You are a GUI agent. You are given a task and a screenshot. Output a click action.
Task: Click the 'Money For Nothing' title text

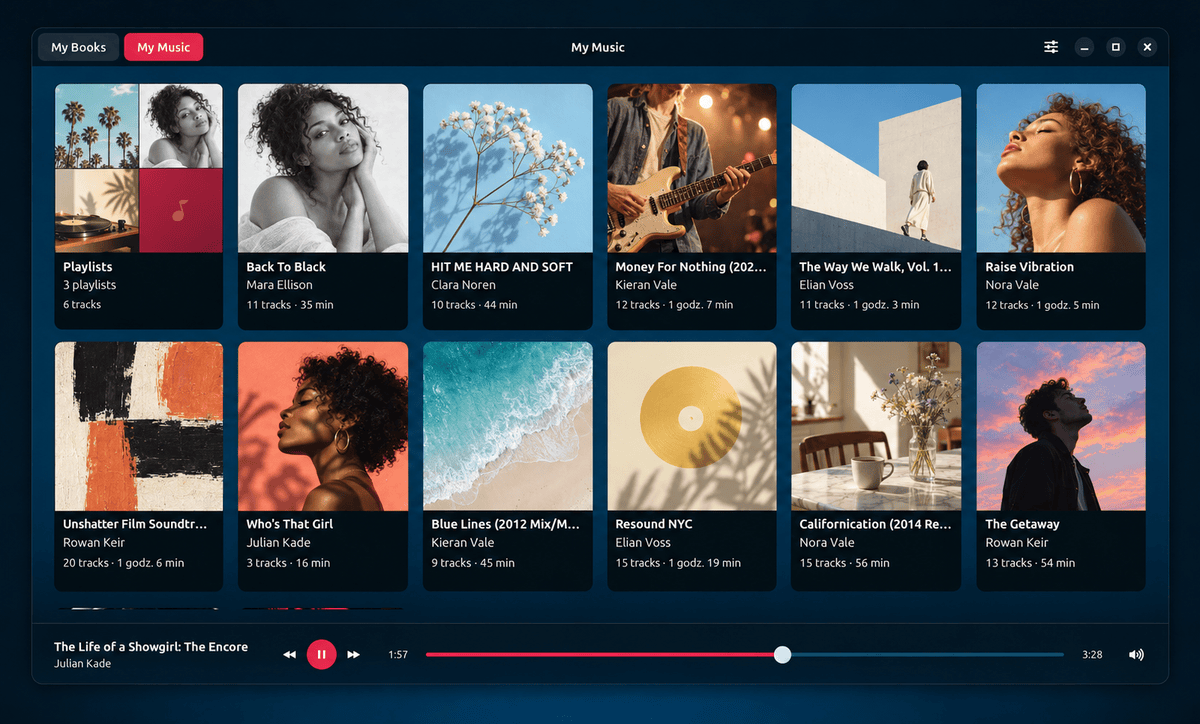[691, 267]
